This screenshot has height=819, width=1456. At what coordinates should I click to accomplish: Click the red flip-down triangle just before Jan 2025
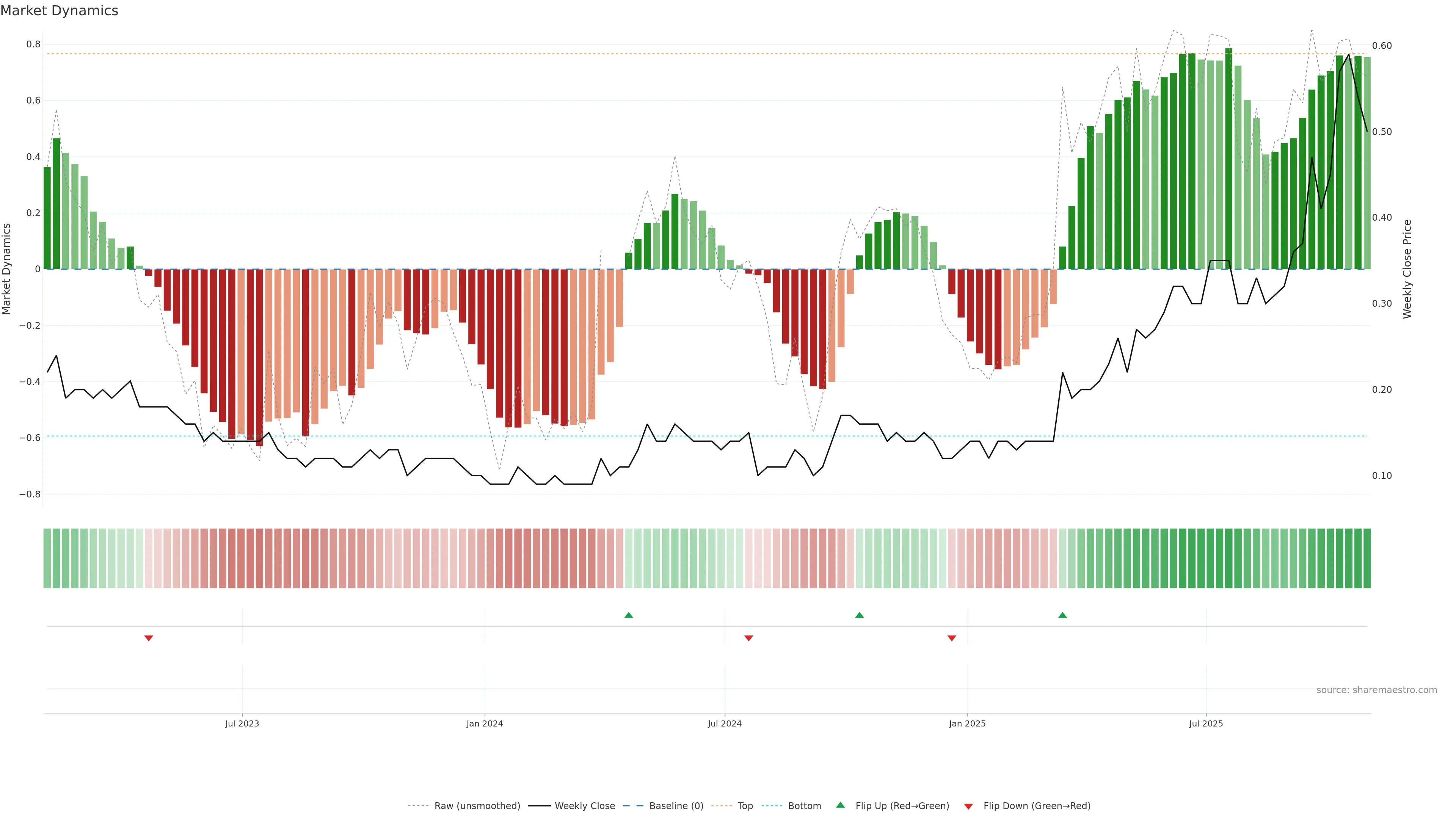point(952,638)
